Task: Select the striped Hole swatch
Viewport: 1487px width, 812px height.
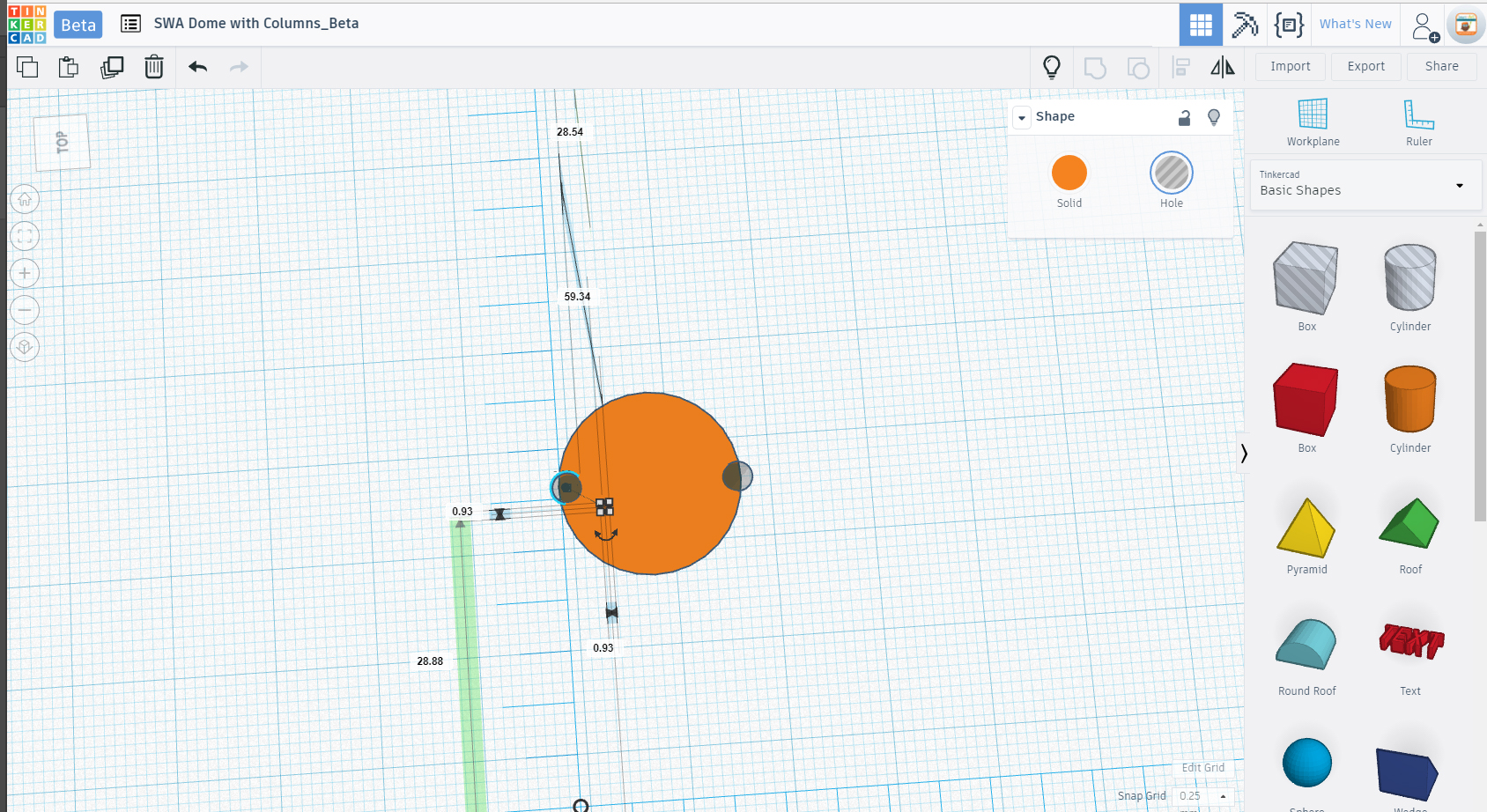Action: coord(1172,173)
